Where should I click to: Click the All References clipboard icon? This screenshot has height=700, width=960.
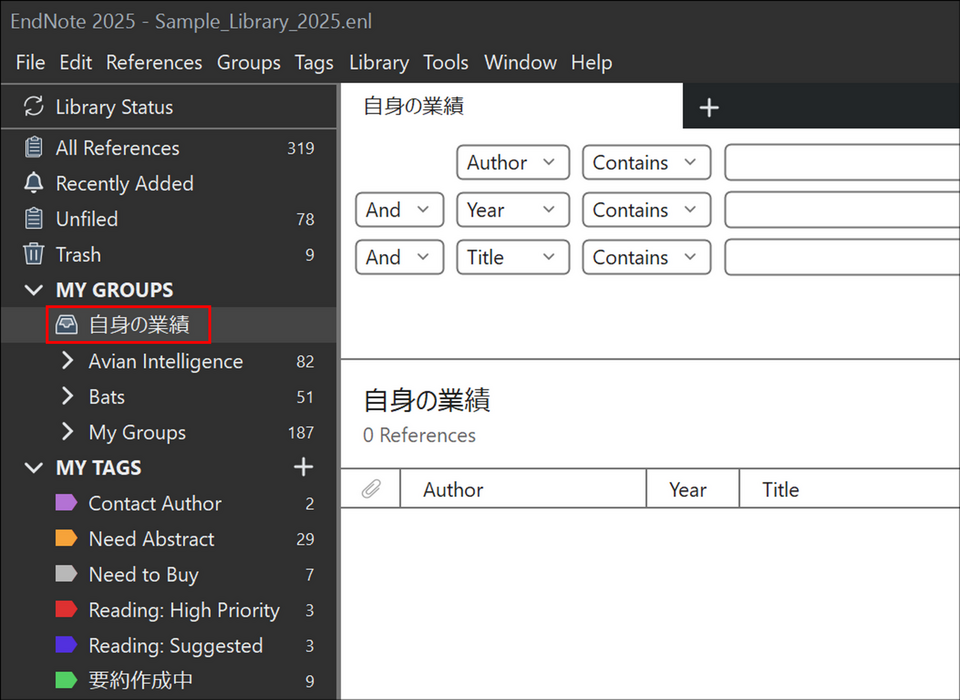[34, 148]
